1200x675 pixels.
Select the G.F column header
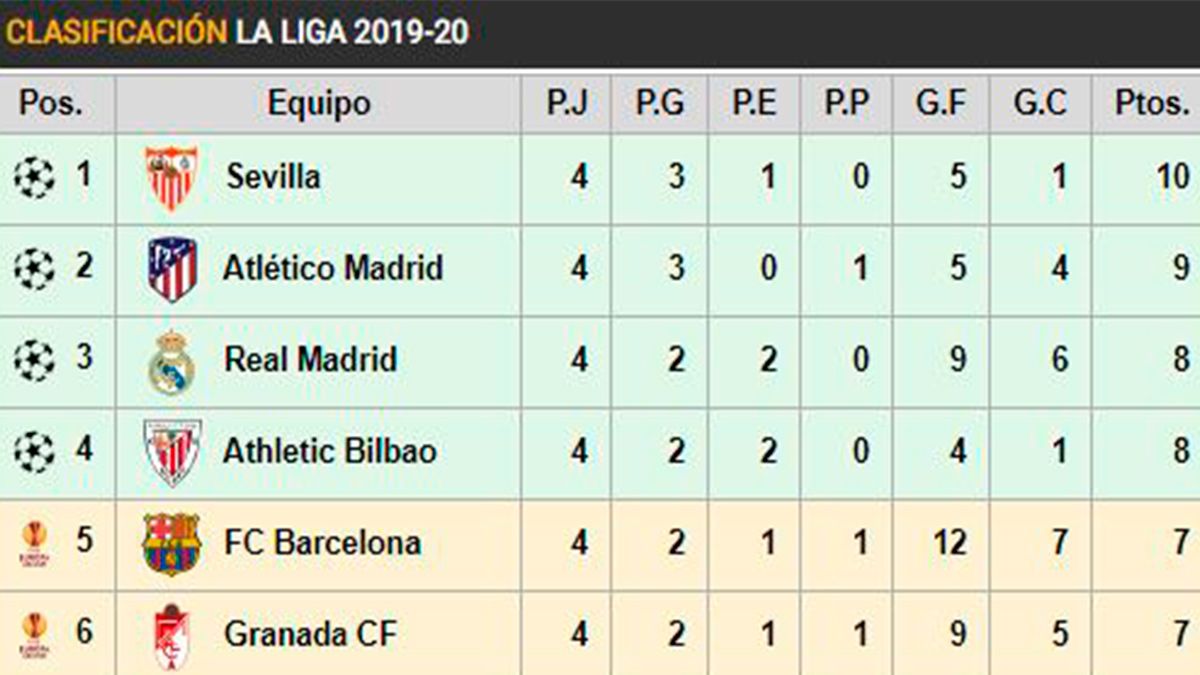941,103
